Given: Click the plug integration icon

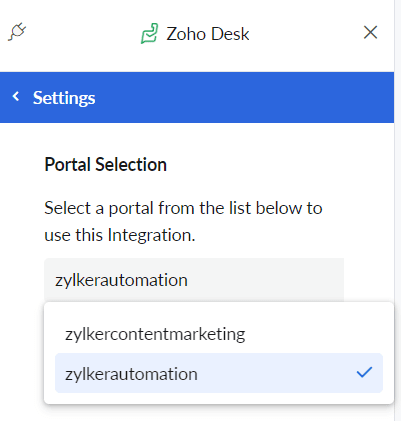Looking at the screenshot, I should 17,32.
